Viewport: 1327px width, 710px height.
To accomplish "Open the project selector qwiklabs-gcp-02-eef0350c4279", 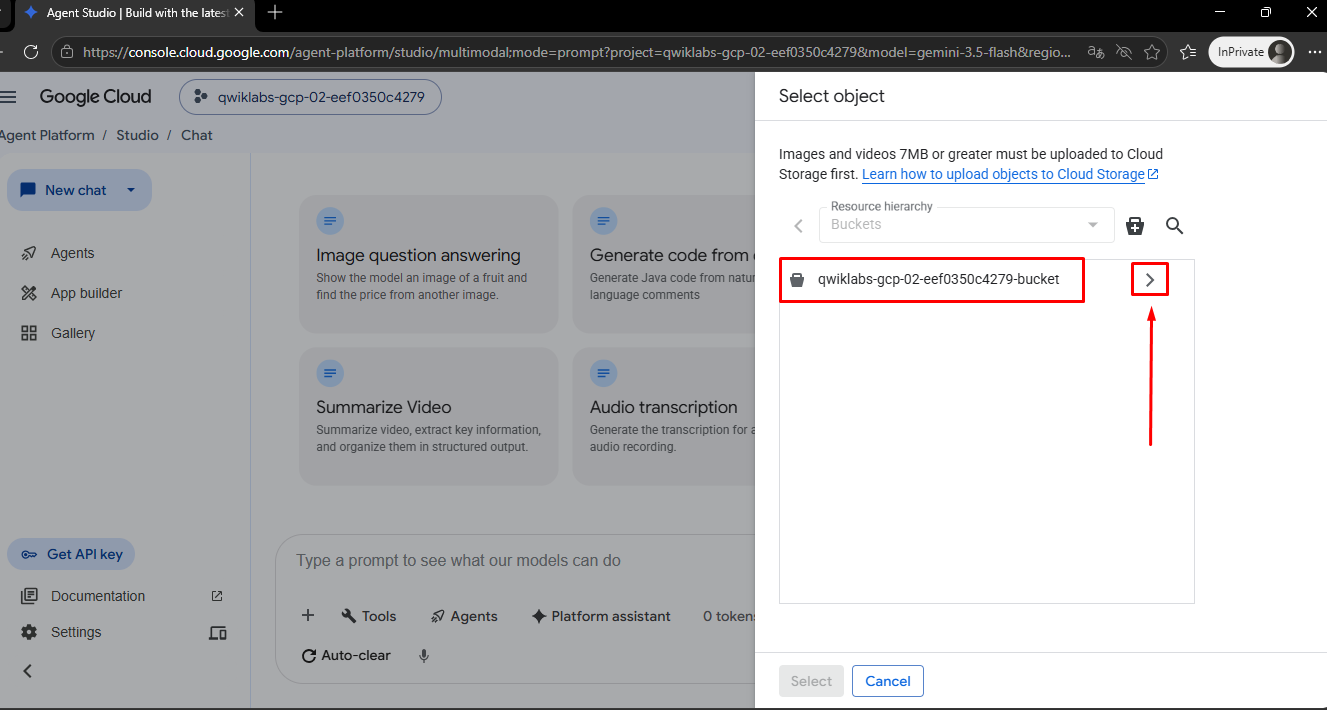I will [310, 97].
